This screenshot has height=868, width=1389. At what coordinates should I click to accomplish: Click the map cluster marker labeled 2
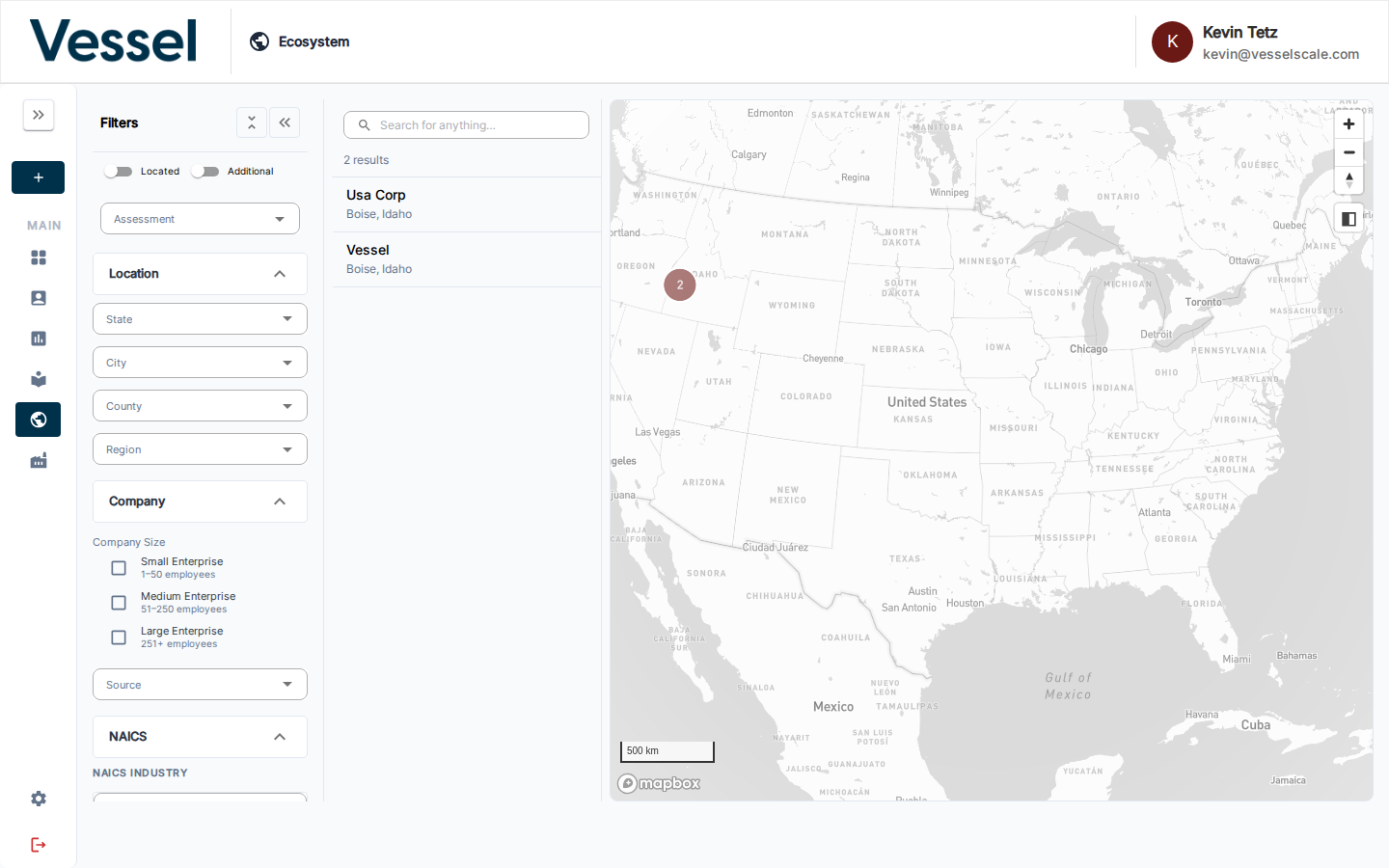pos(680,285)
